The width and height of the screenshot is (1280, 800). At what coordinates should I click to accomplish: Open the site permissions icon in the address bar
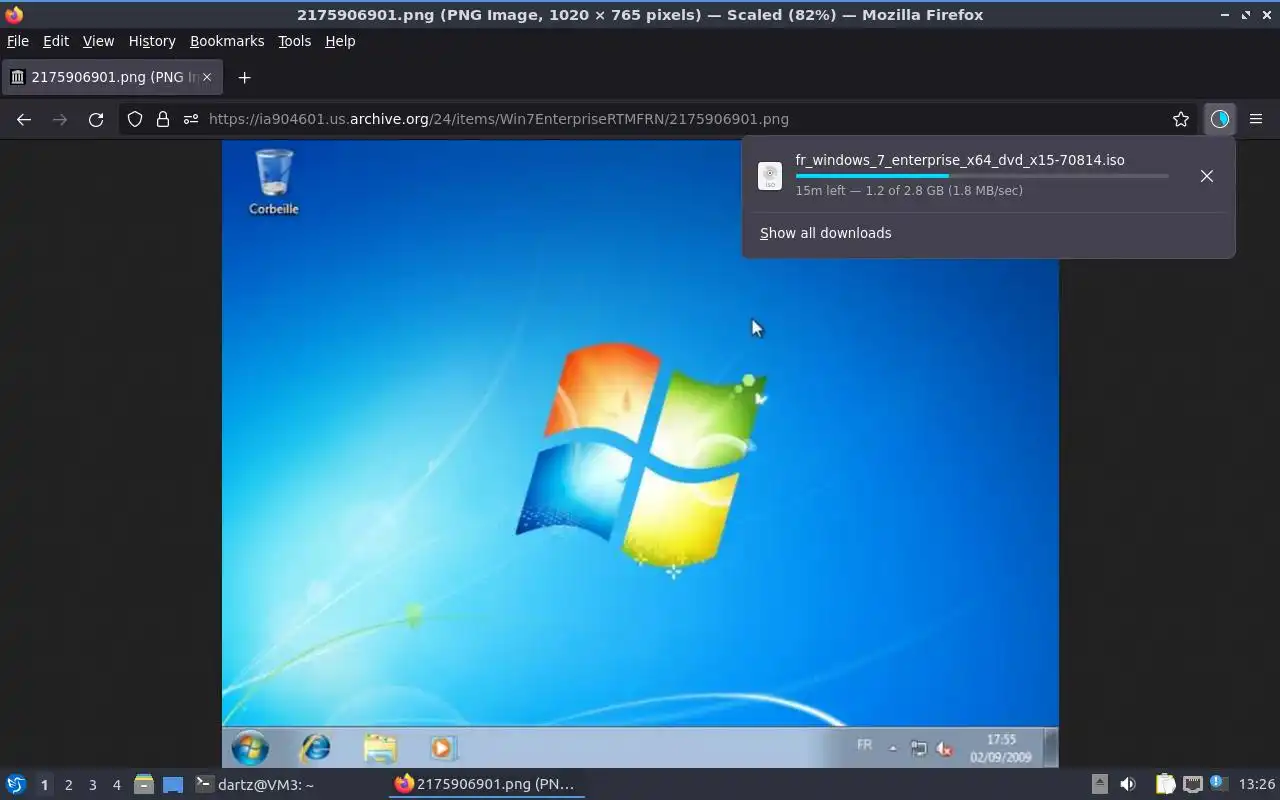point(191,119)
